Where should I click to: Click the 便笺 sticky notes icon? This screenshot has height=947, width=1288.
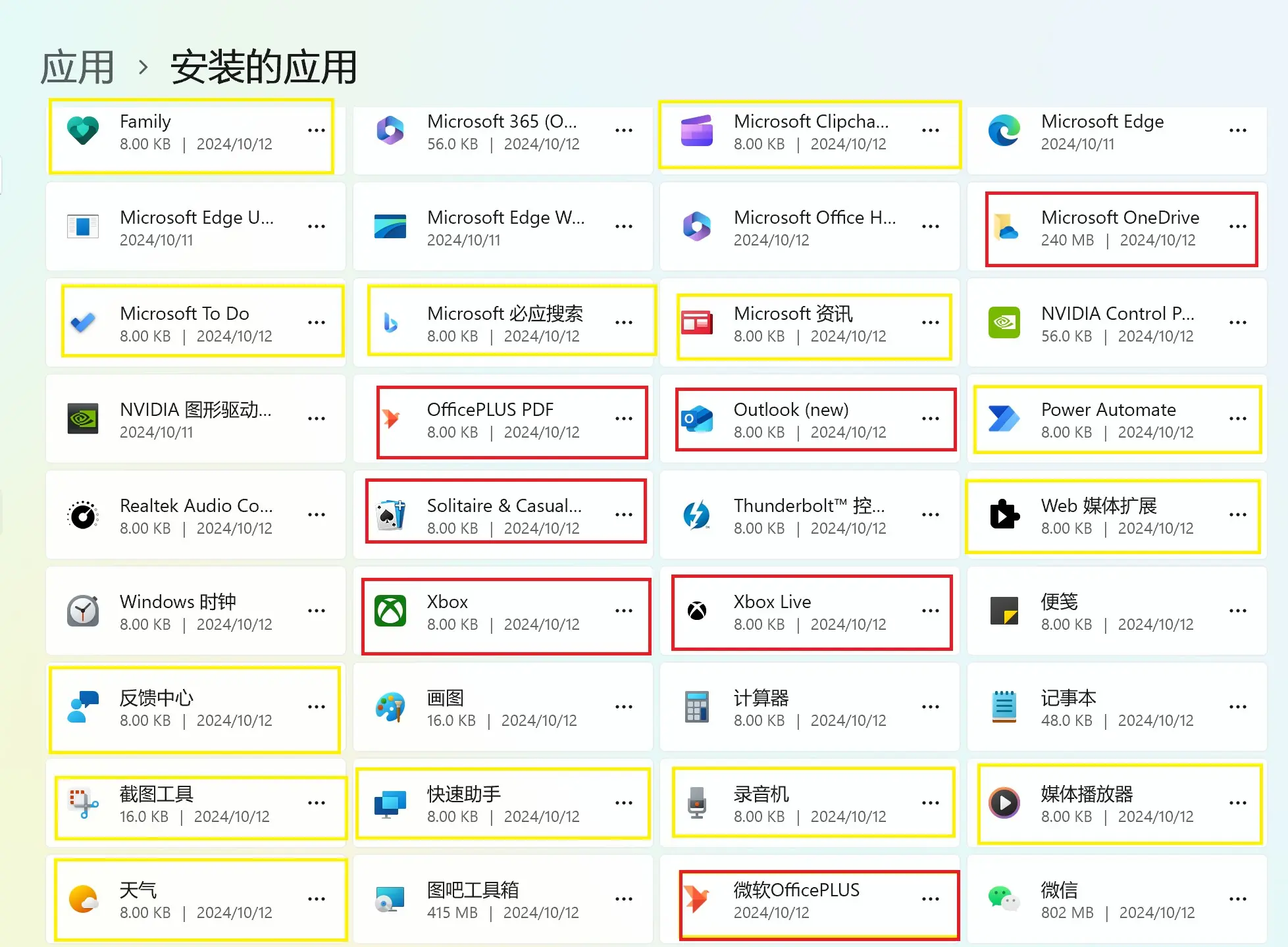pyautogui.click(x=1004, y=611)
